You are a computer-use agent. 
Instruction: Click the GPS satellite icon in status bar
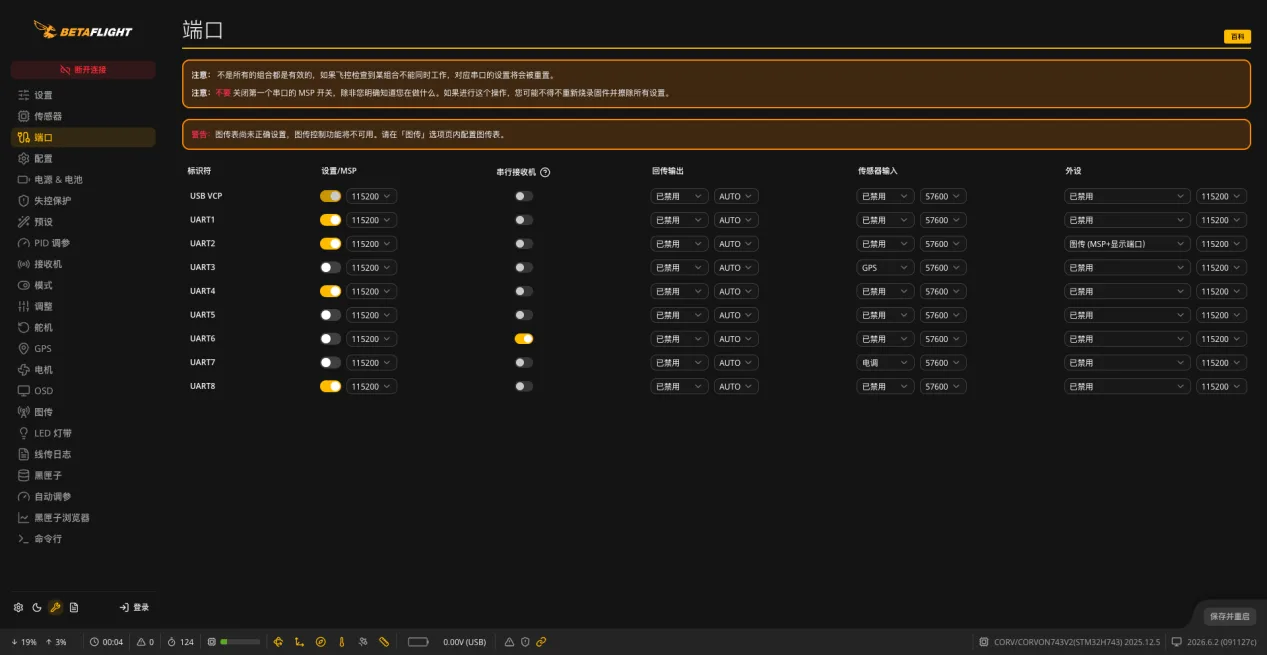click(x=362, y=642)
